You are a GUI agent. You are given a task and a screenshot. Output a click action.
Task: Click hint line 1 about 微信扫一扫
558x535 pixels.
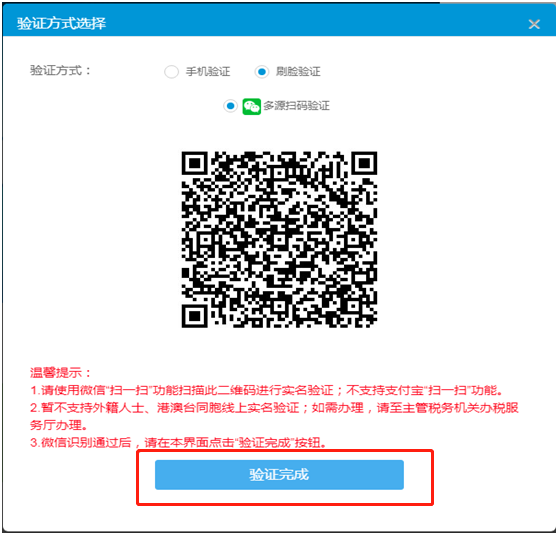[x=267, y=390]
